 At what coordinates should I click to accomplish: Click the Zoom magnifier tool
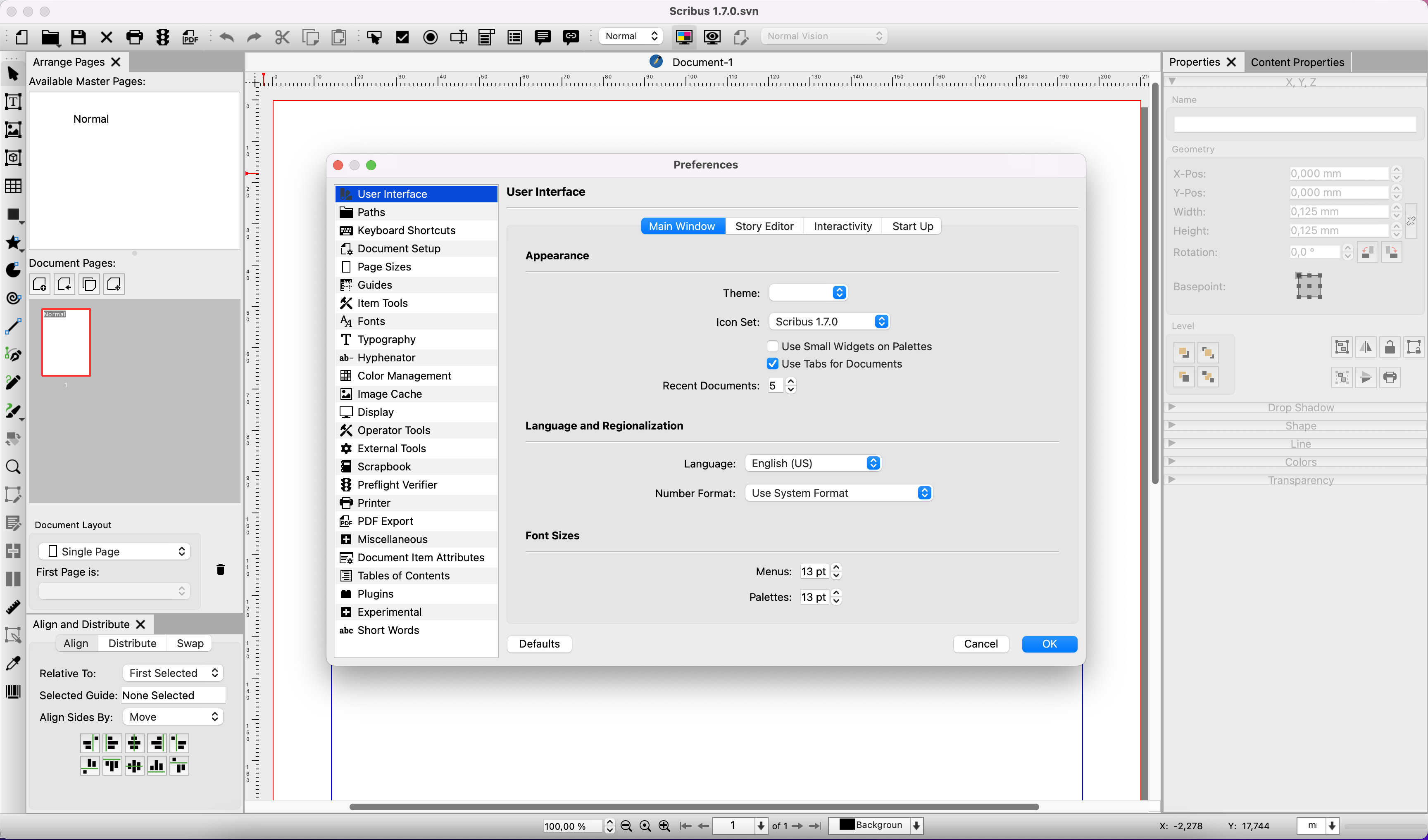coord(13,467)
